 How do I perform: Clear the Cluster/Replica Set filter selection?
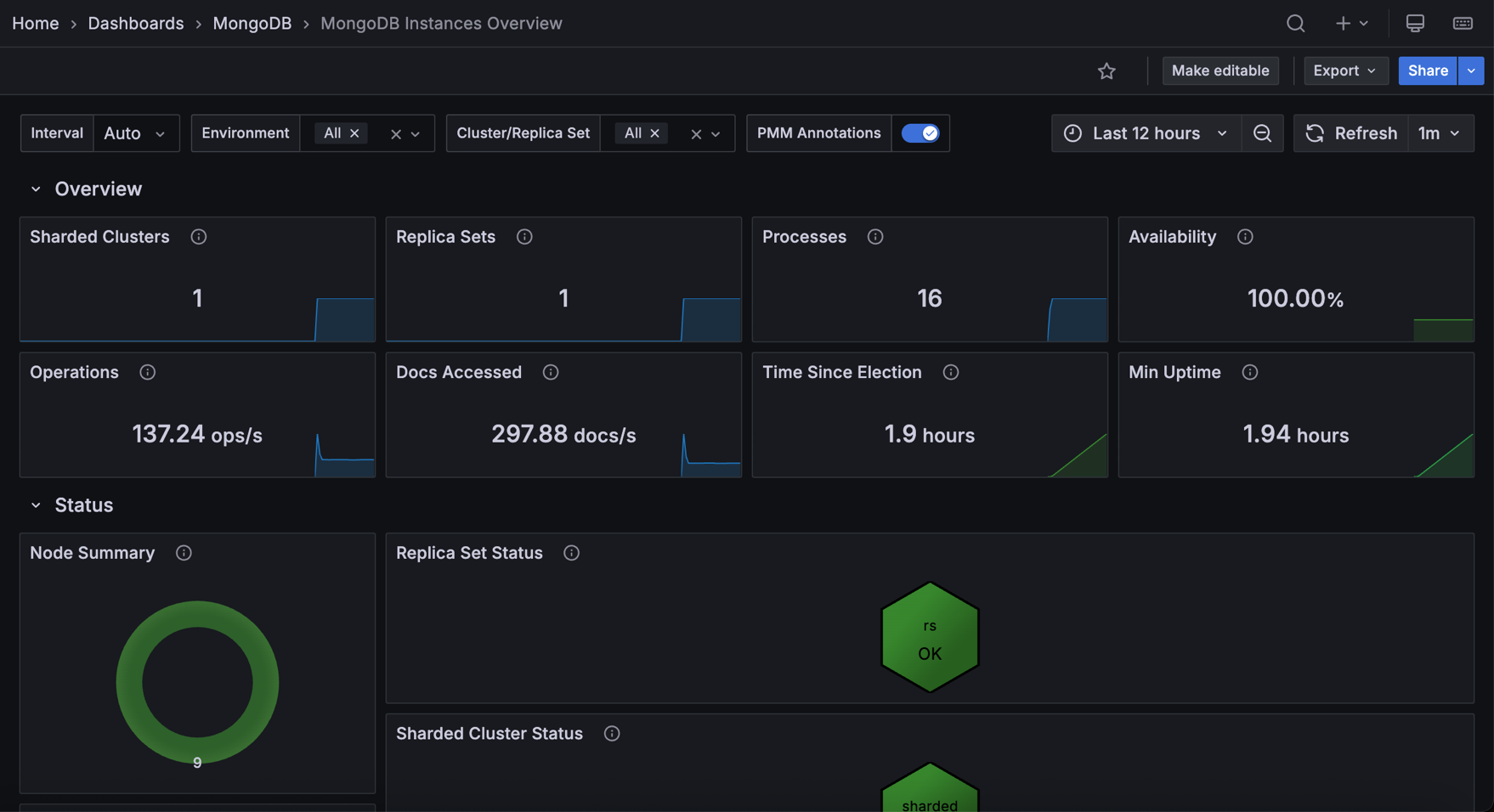point(696,134)
